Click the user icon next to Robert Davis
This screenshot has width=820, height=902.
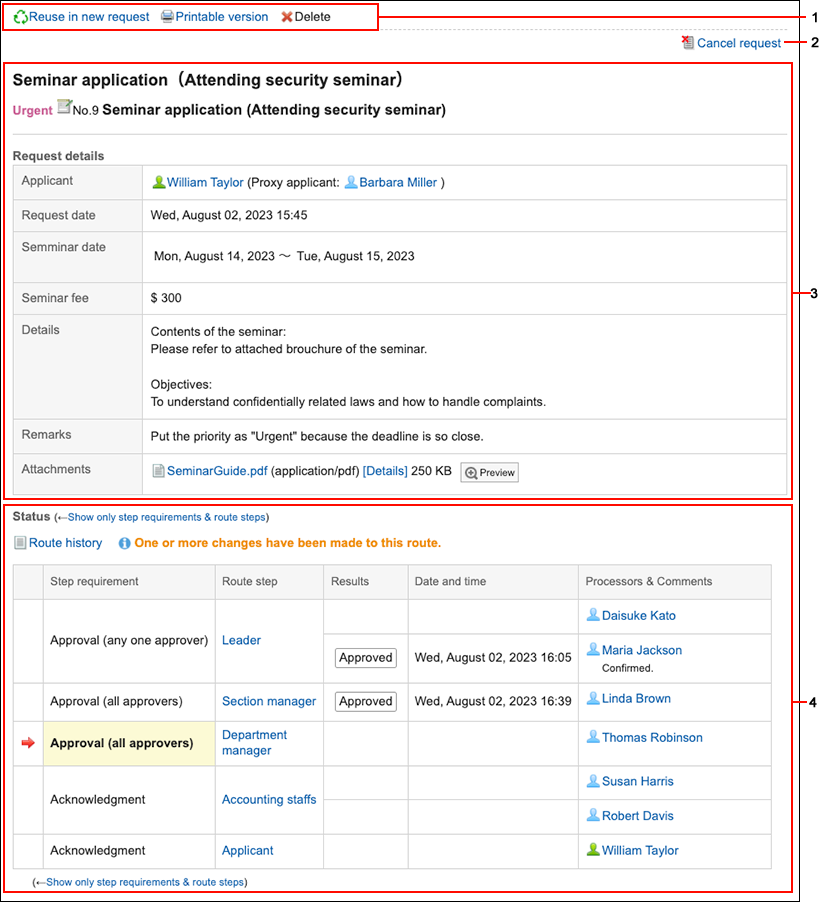(593, 815)
